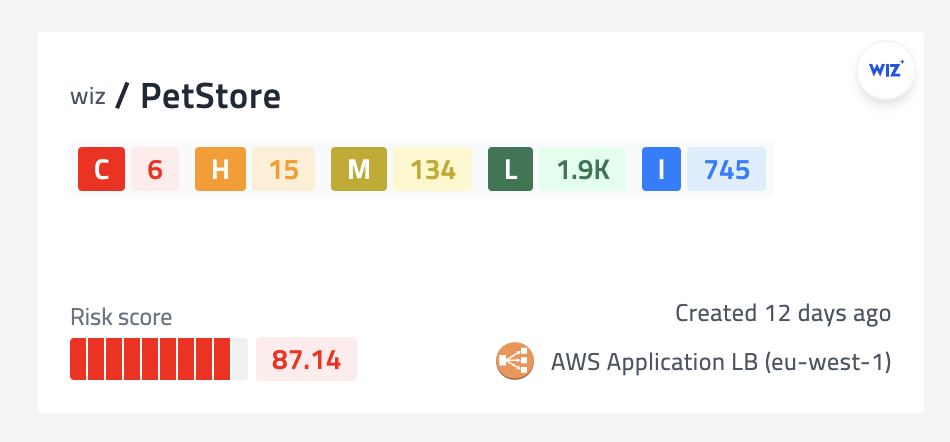Click the 'wiz' organization prefix
This screenshot has height=442, width=950.
point(88,97)
